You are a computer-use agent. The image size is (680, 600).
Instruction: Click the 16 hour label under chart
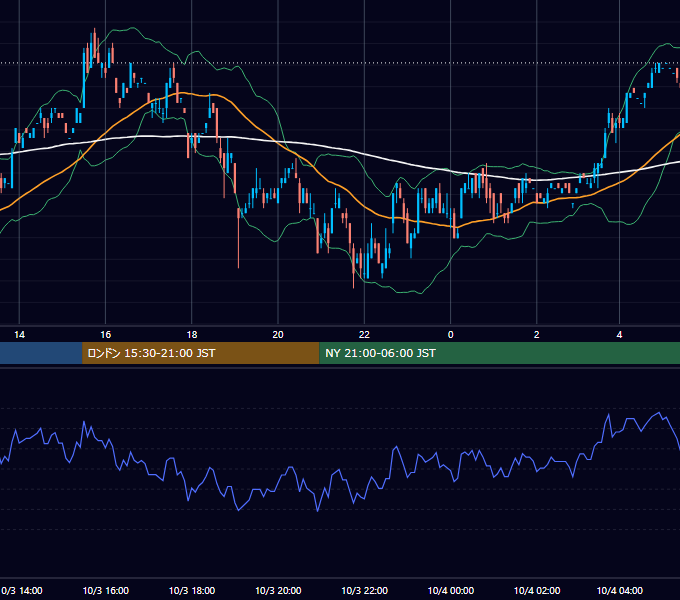[x=105, y=335]
